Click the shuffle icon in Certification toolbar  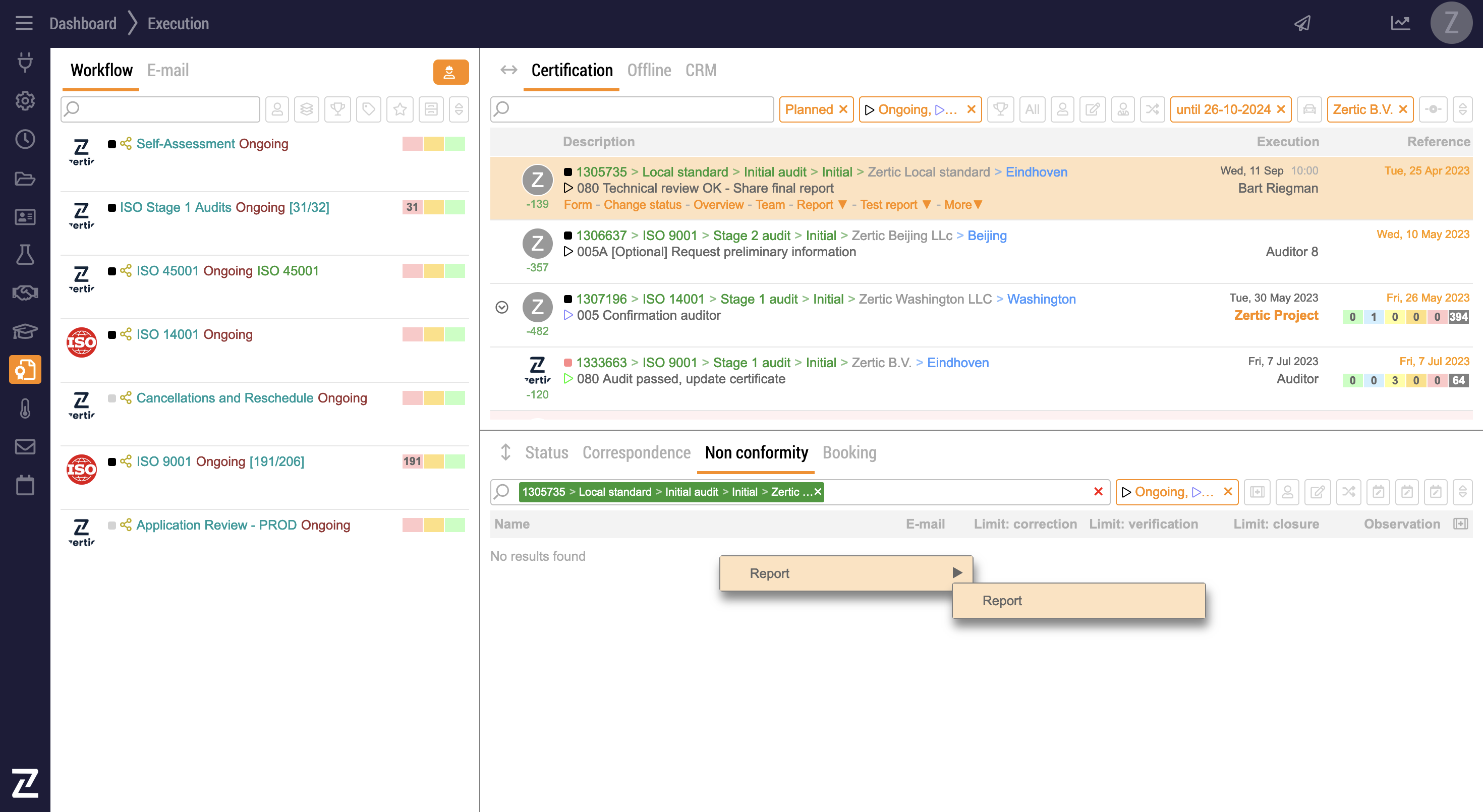click(1152, 109)
